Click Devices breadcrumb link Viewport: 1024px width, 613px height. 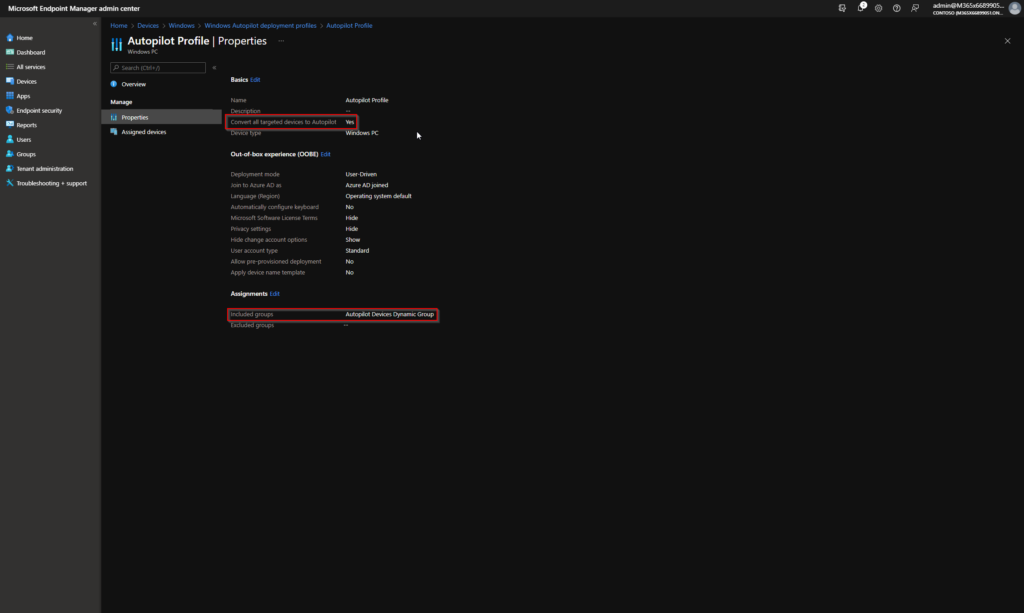click(148, 25)
